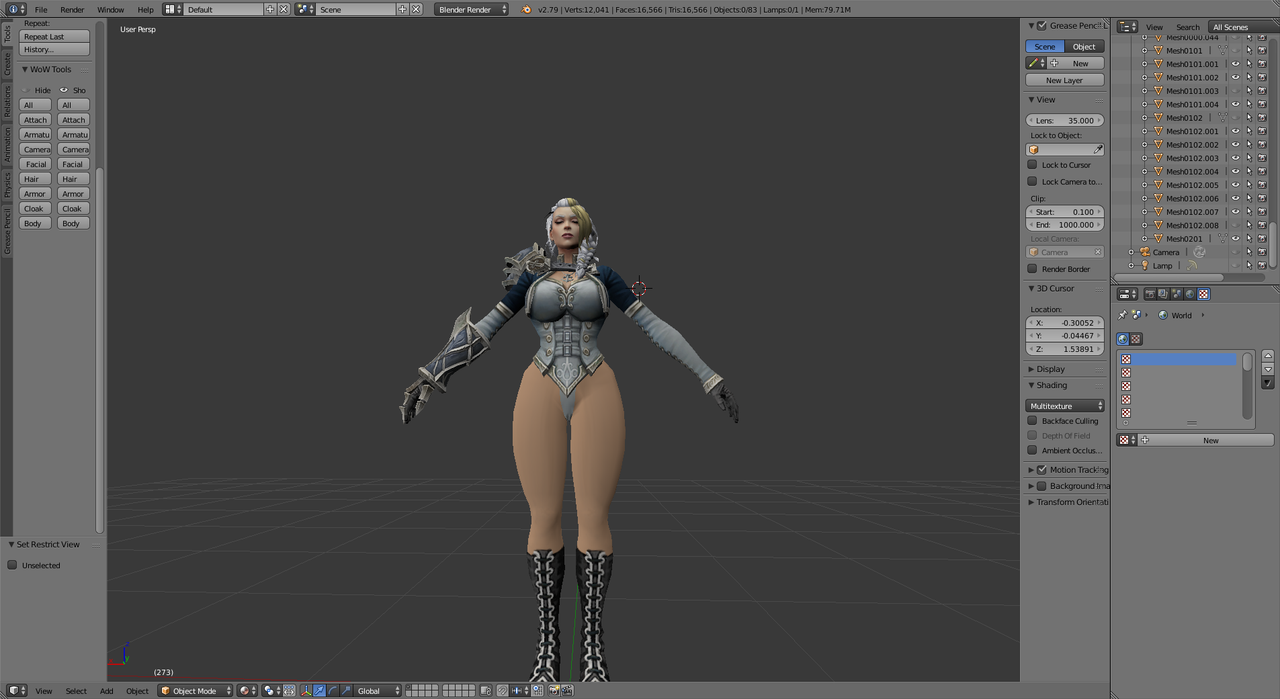
Task: Toggle the 3D manipulator axis icon
Action: [306, 691]
